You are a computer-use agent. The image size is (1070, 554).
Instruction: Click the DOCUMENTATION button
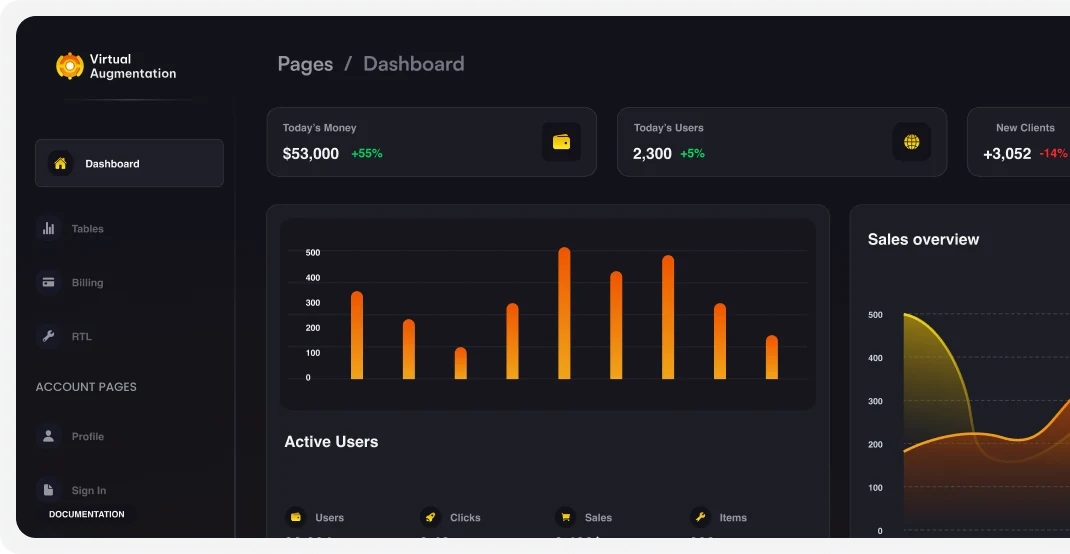click(87, 514)
